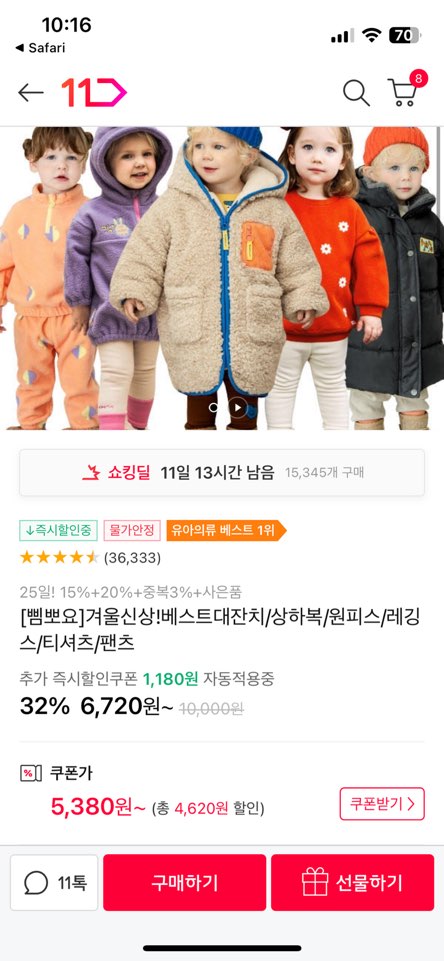Tap the 쇼킹딜 lightning icon
Image resolution: width=444 pixels, height=961 pixels.
pos(91,473)
